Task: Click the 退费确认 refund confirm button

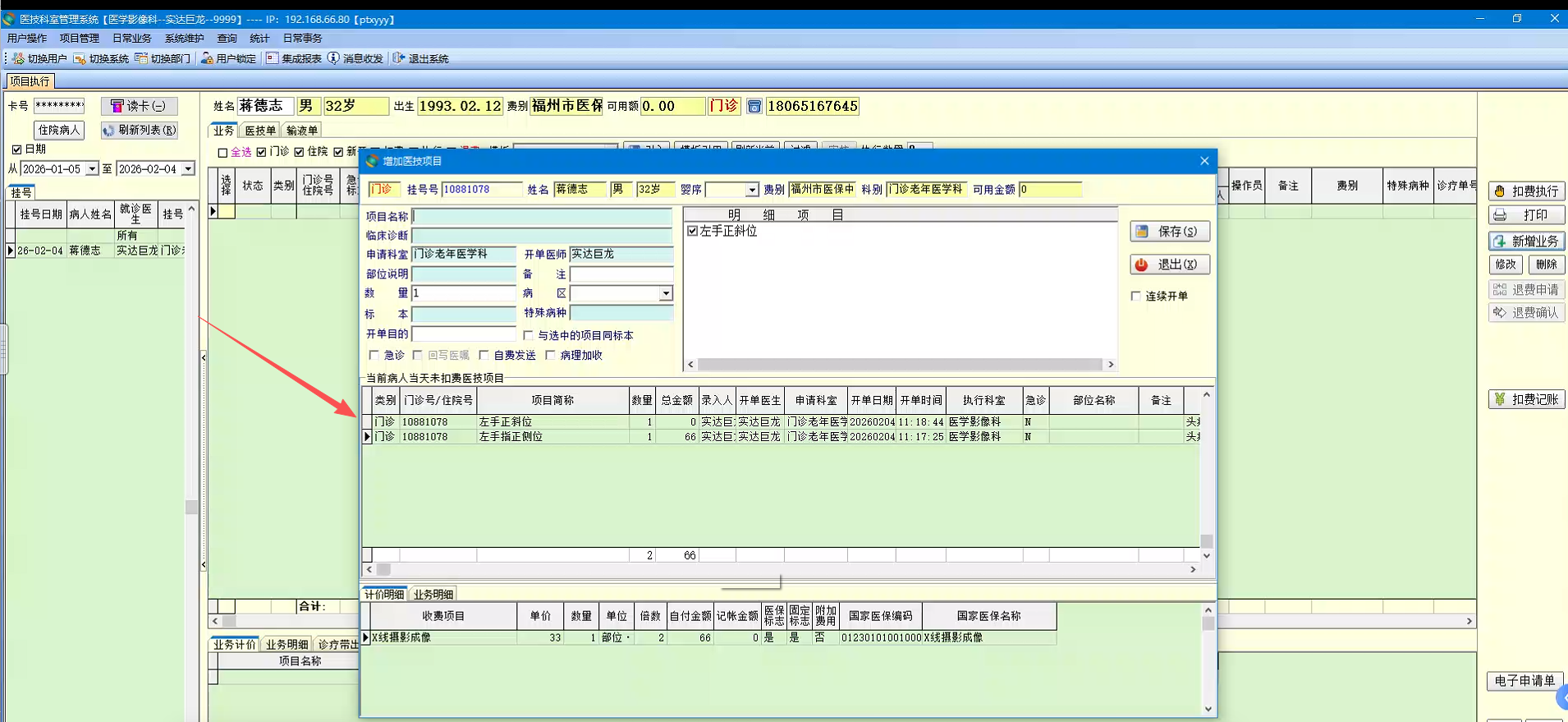Action: (x=1527, y=312)
